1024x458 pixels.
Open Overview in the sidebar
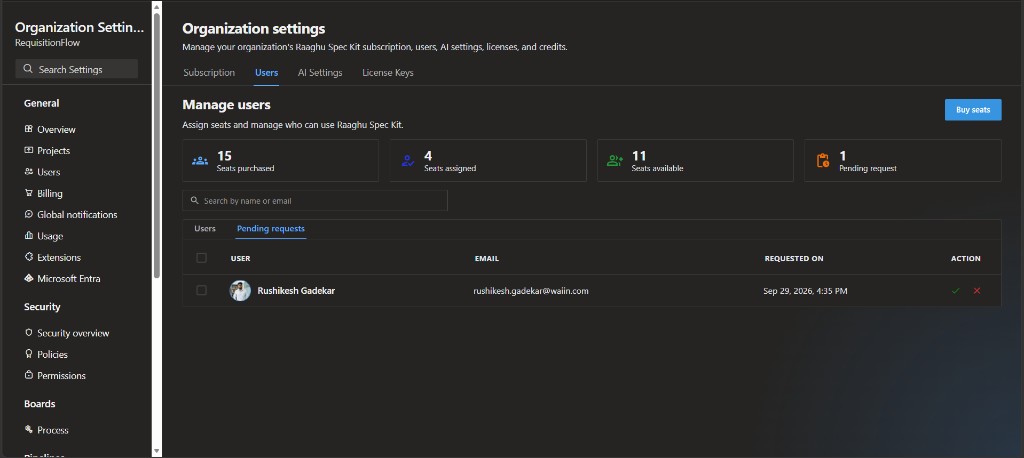56,129
